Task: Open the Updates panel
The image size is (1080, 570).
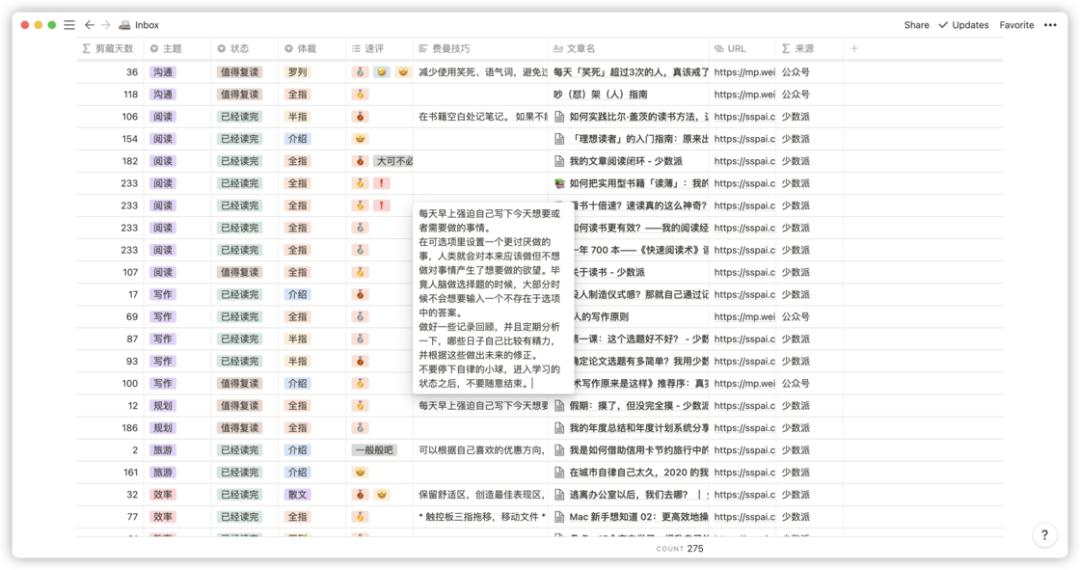Action: pyautogui.click(x=964, y=25)
